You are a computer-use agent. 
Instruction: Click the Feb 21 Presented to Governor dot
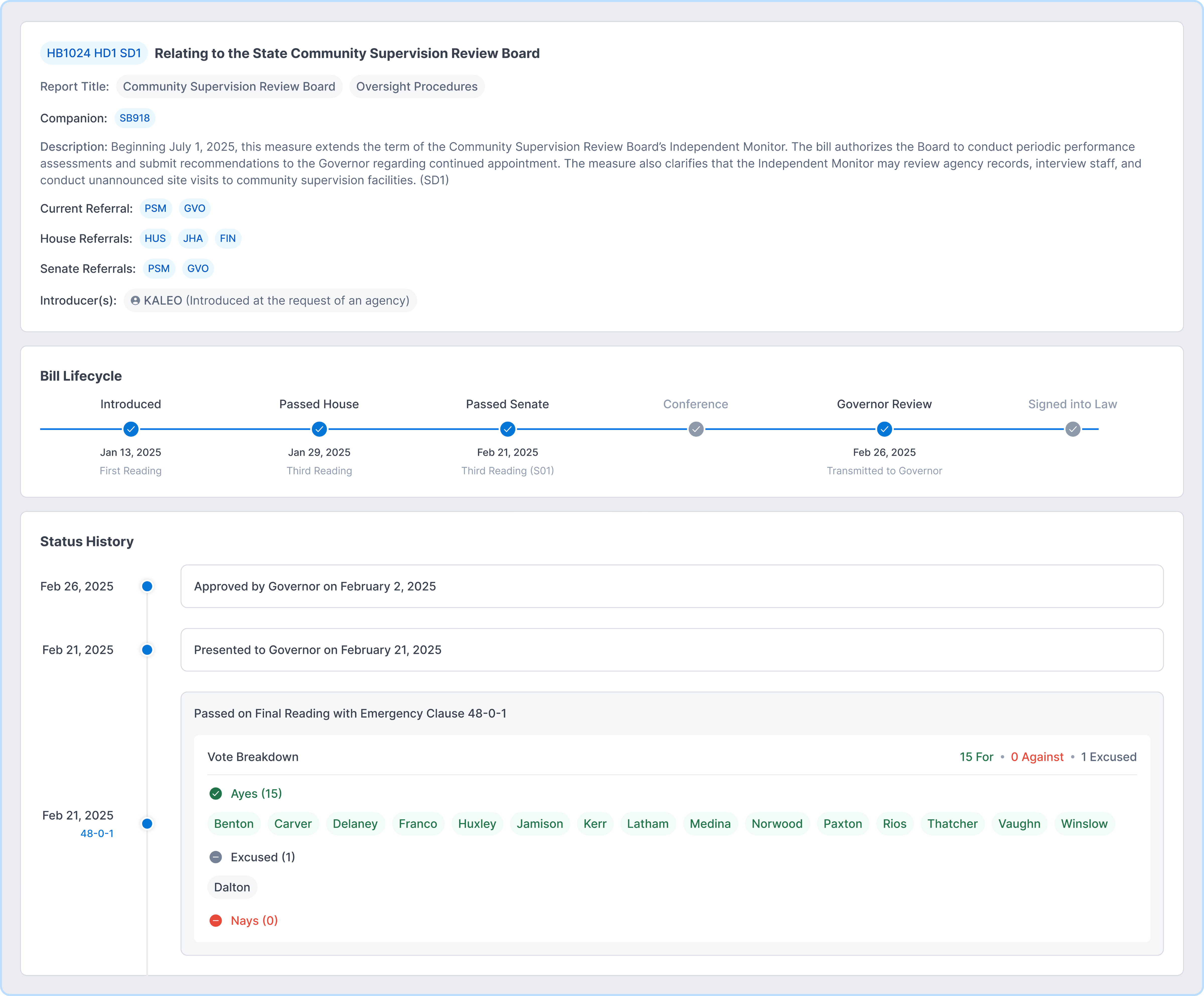coord(148,649)
